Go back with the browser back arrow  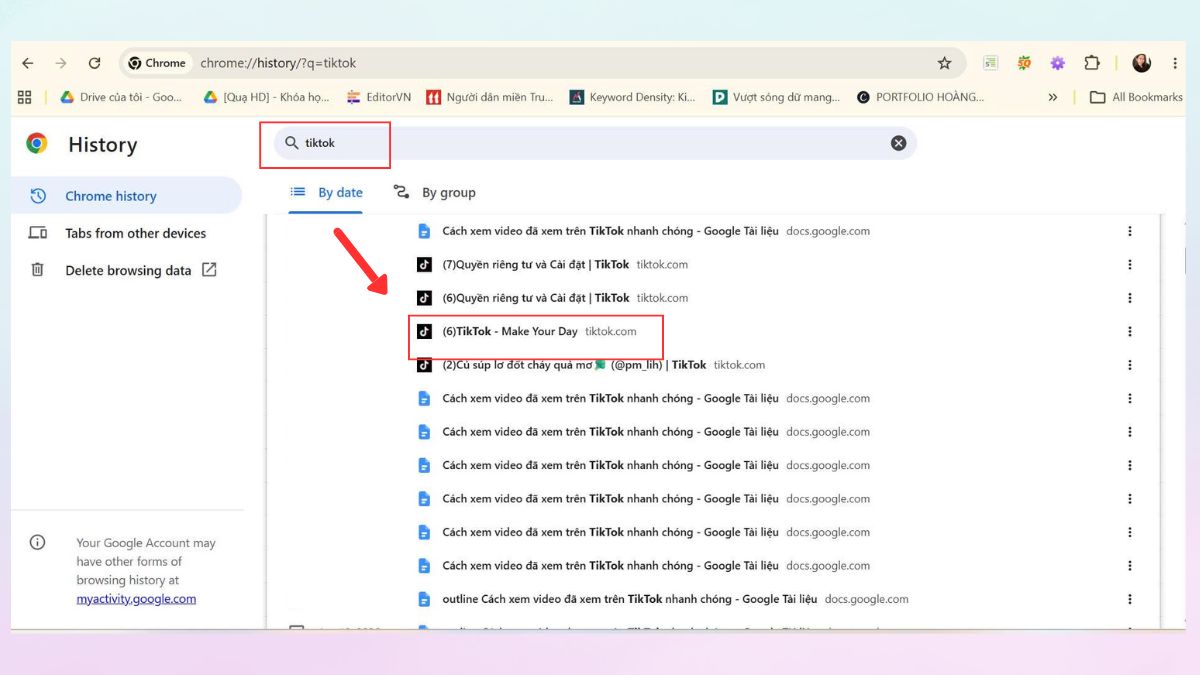click(27, 63)
